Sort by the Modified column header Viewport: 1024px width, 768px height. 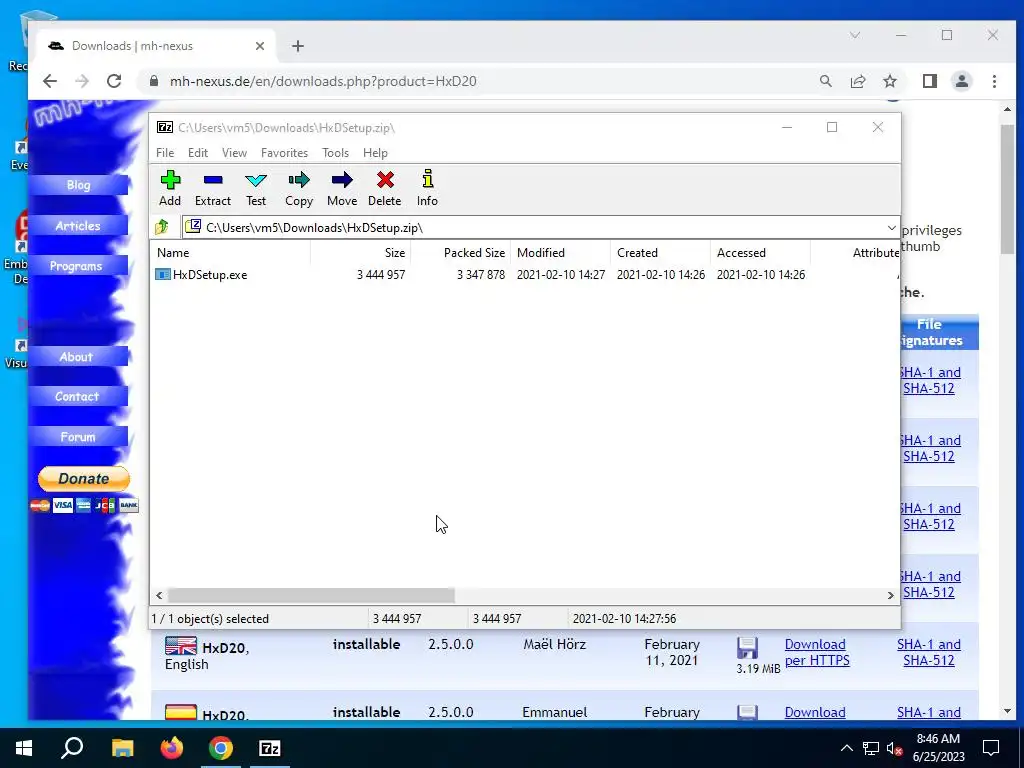[x=560, y=253]
